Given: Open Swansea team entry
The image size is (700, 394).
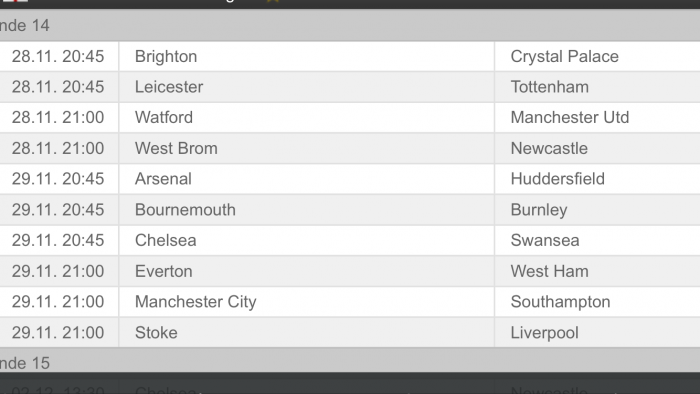Looking at the screenshot, I should [x=545, y=241].
